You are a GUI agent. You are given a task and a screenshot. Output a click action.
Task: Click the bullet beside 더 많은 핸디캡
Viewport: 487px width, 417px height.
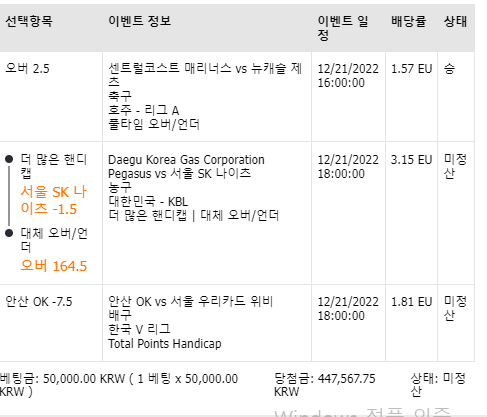coord(9,159)
